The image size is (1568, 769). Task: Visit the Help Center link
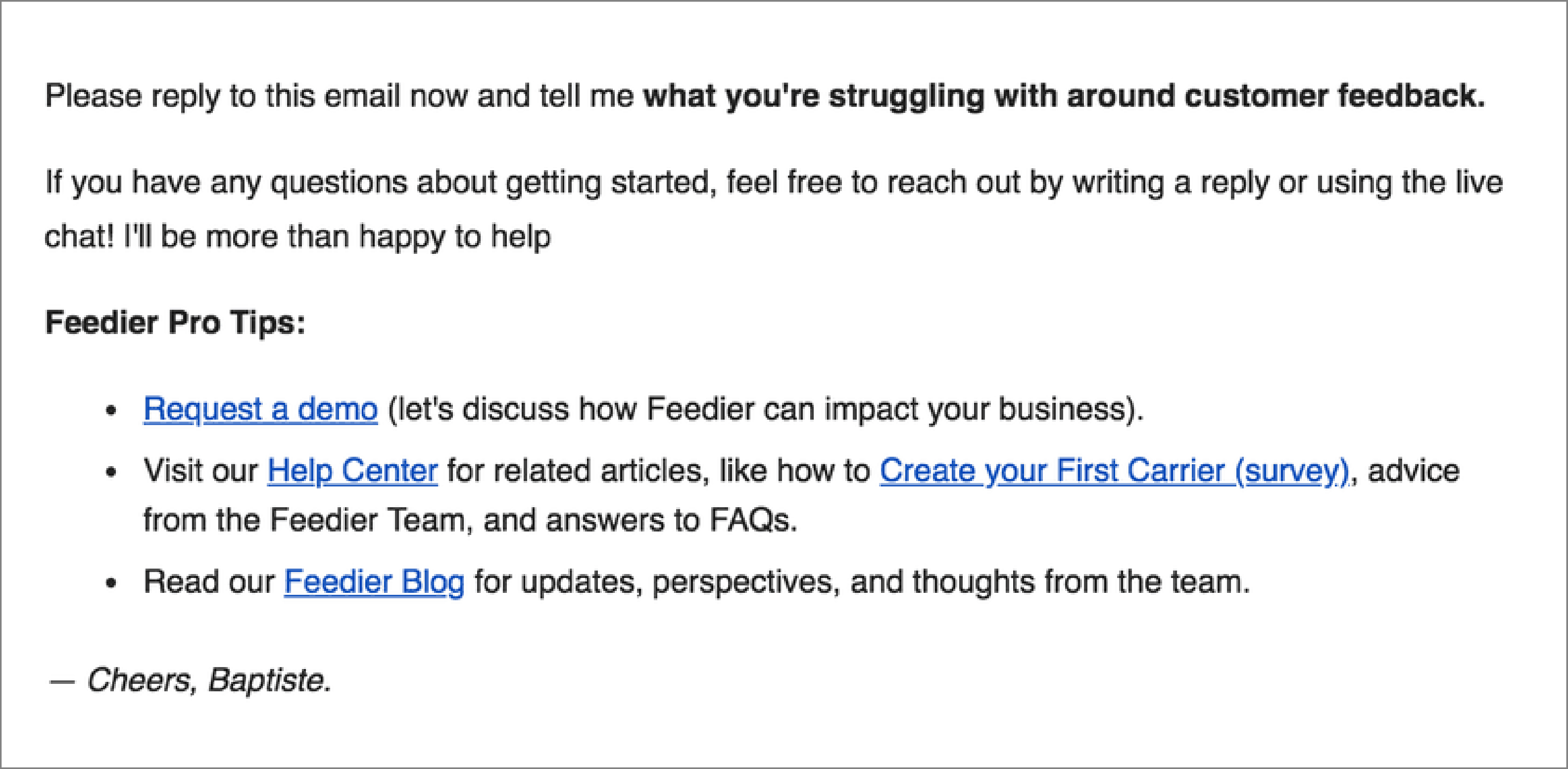tap(352, 471)
